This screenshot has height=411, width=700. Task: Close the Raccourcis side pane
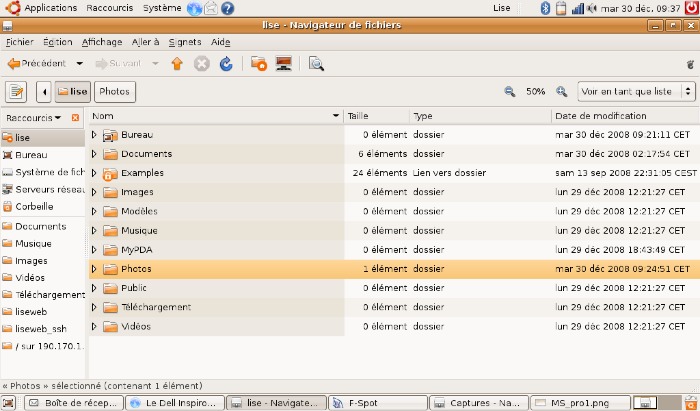point(75,118)
